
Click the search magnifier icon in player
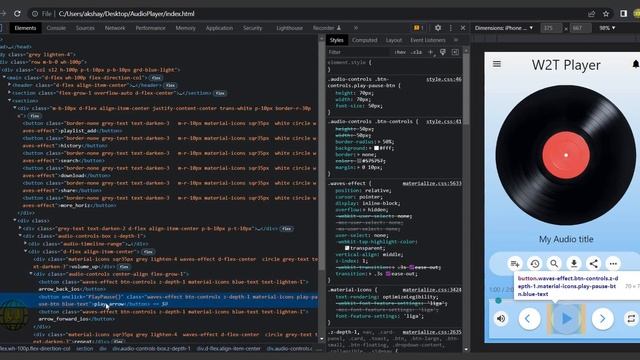[554, 264]
